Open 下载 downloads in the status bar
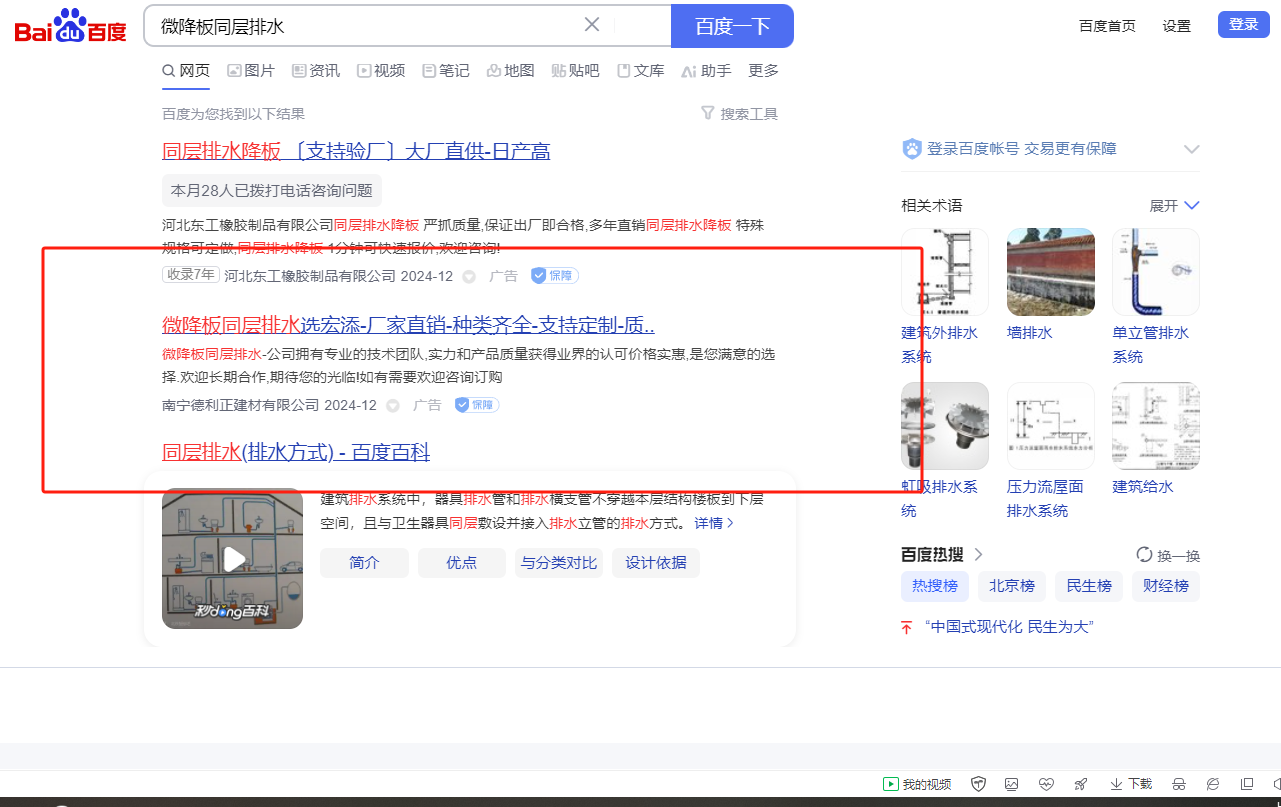The height and width of the screenshot is (807, 1281). 1131,784
